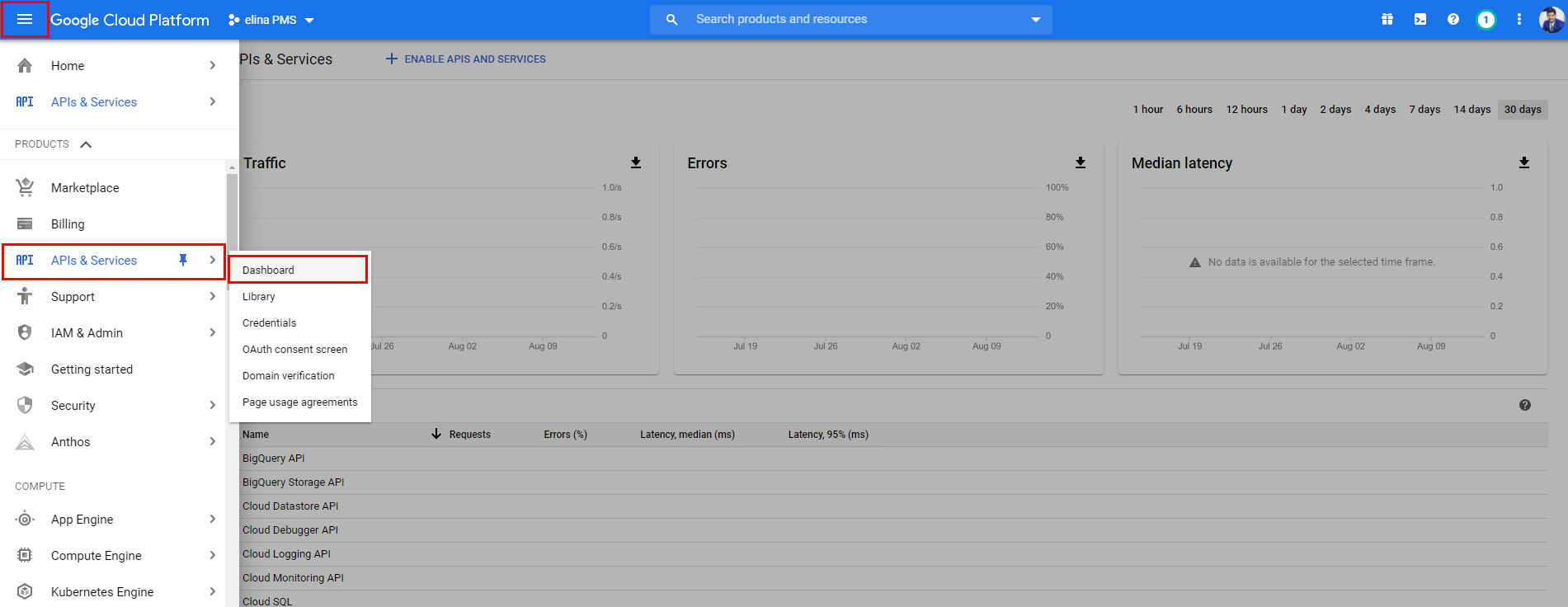Download Median latency chart data

click(1524, 162)
